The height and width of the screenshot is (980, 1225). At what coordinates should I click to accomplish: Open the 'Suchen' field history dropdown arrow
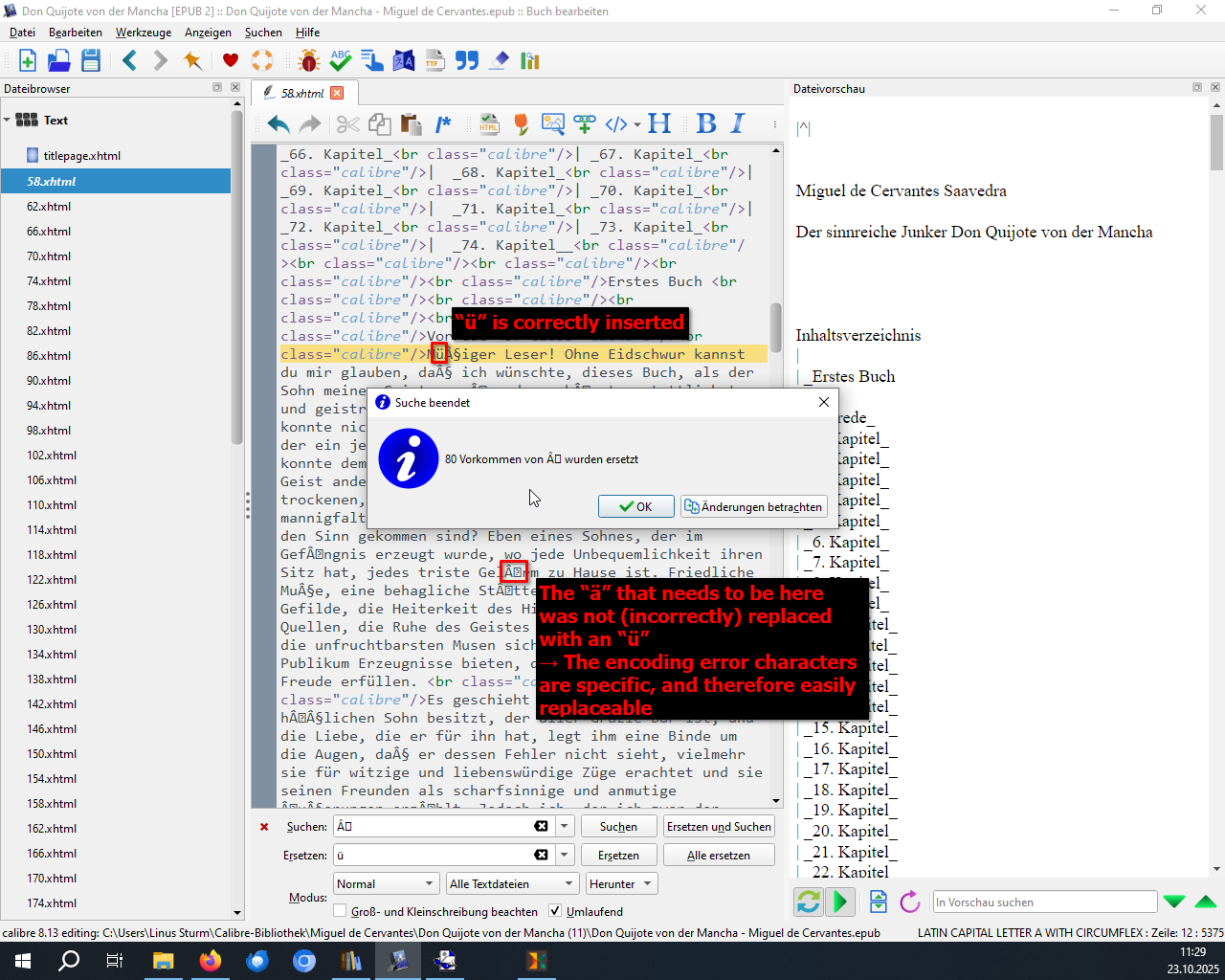[x=565, y=827]
